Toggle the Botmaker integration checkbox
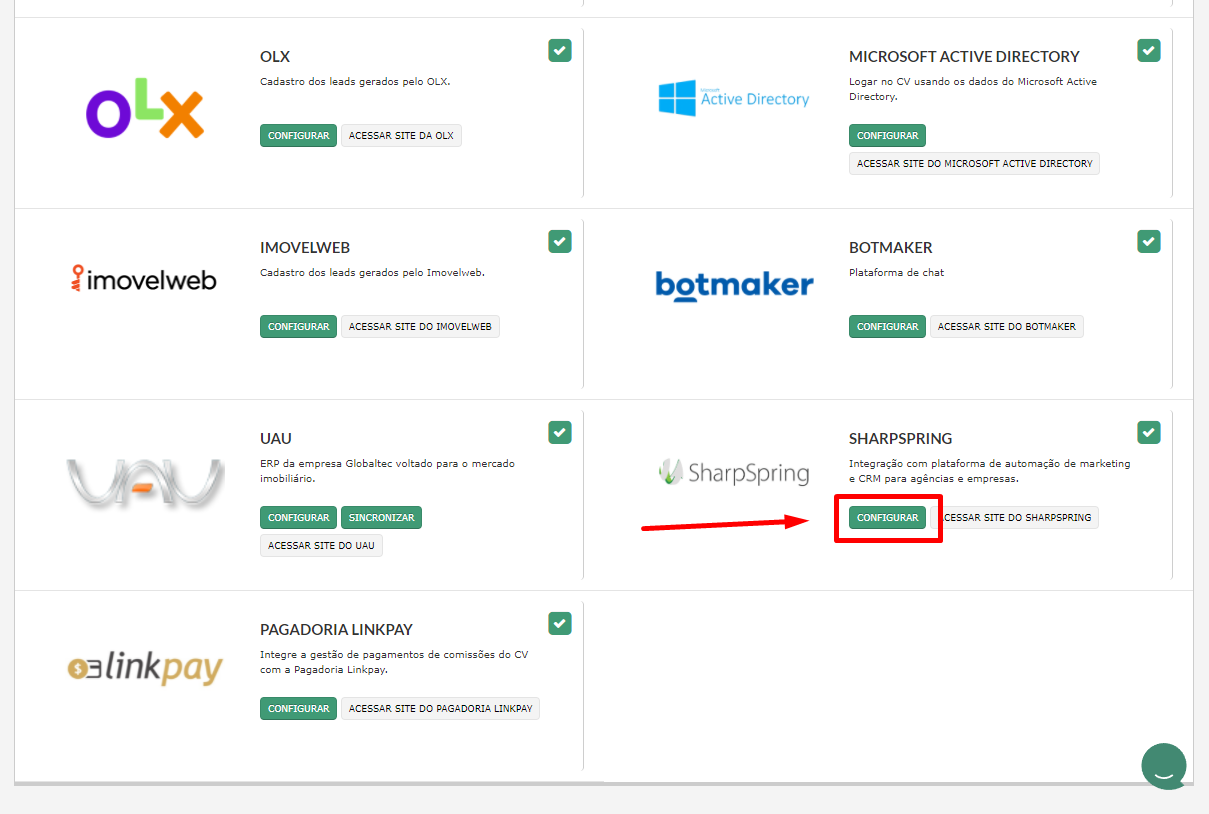Screen dimensions: 1209x814 pyautogui.click(x=1149, y=241)
